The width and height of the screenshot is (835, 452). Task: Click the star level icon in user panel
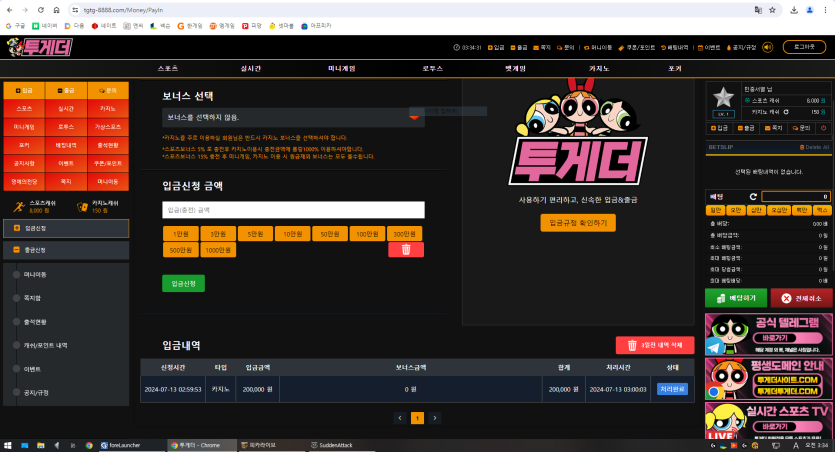click(x=723, y=97)
